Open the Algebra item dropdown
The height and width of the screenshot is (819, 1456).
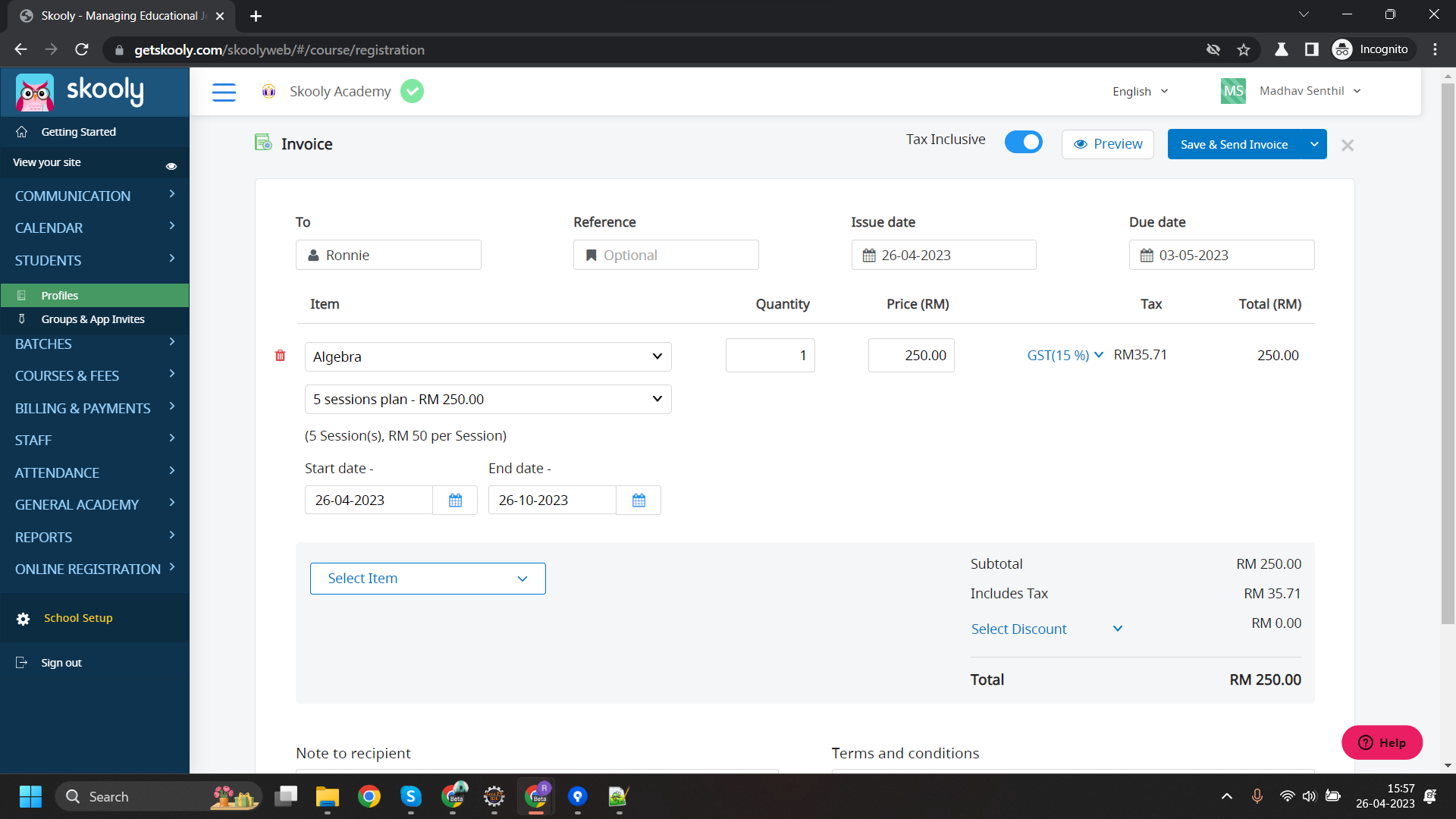point(488,356)
